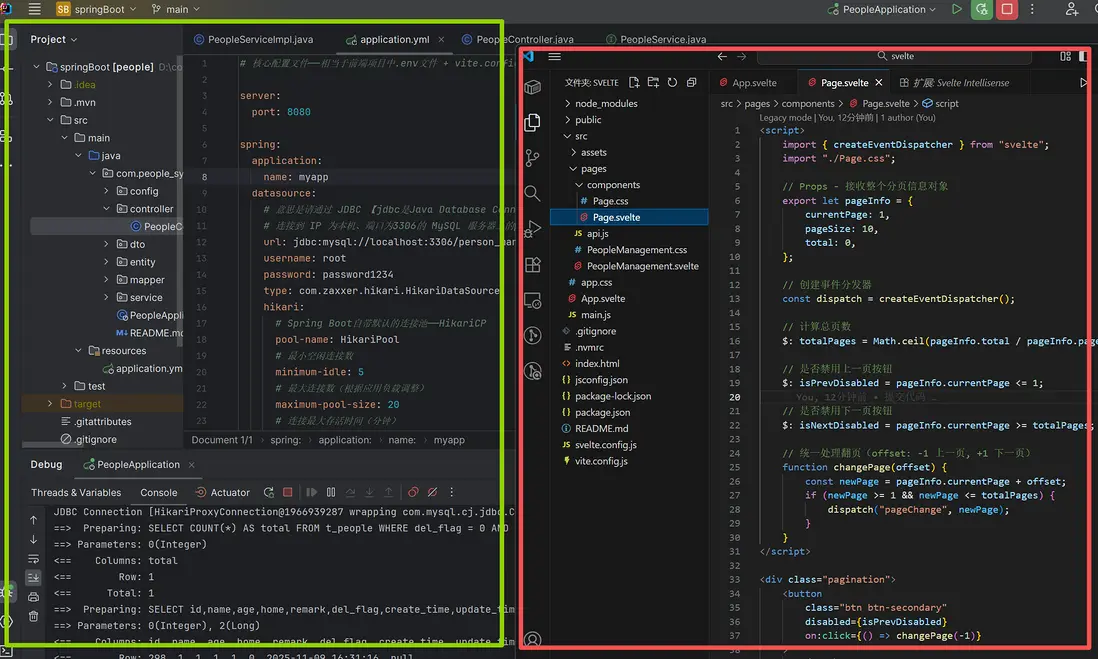
Task: Click the svelte search box in VS Code title bar
Action: pyautogui.click(x=895, y=56)
